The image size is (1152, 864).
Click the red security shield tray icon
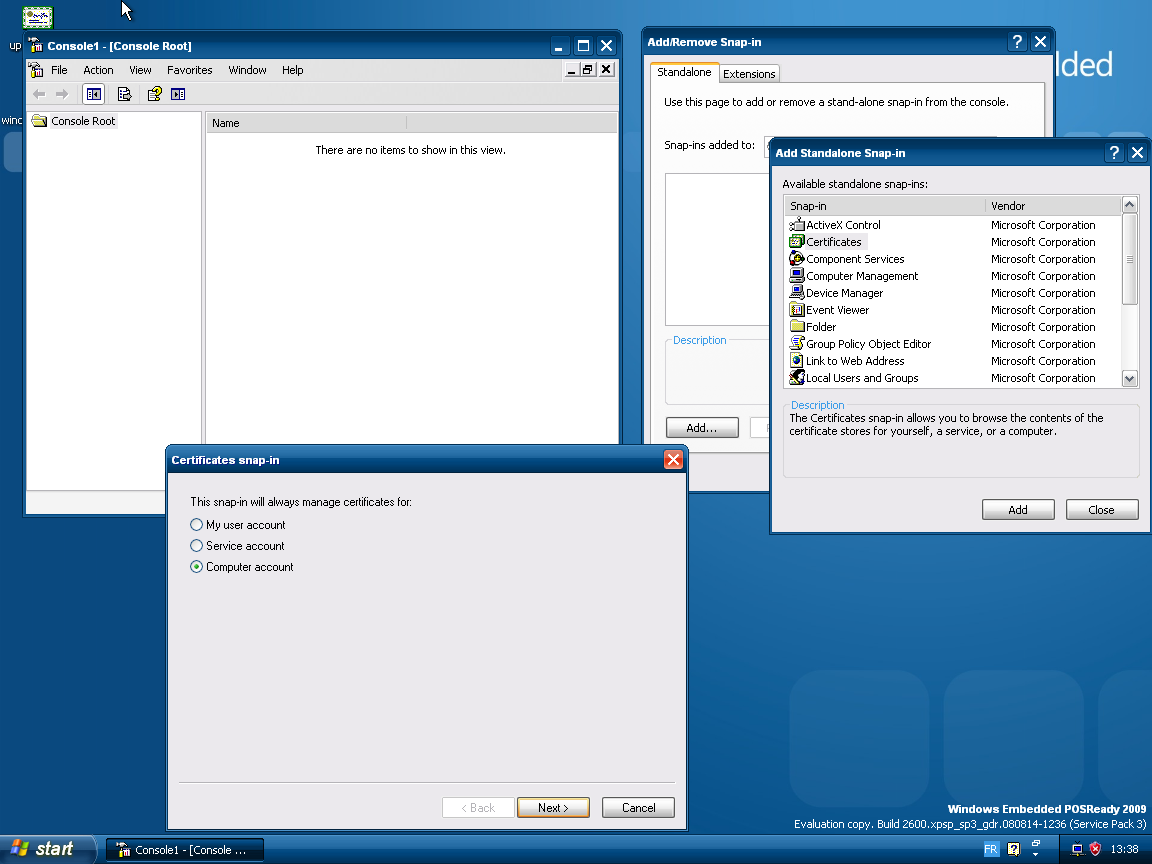(1095, 849)
